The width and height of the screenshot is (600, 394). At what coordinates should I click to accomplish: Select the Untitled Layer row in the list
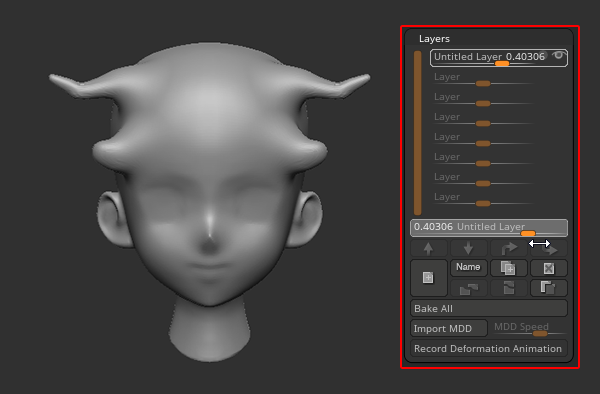499,58
